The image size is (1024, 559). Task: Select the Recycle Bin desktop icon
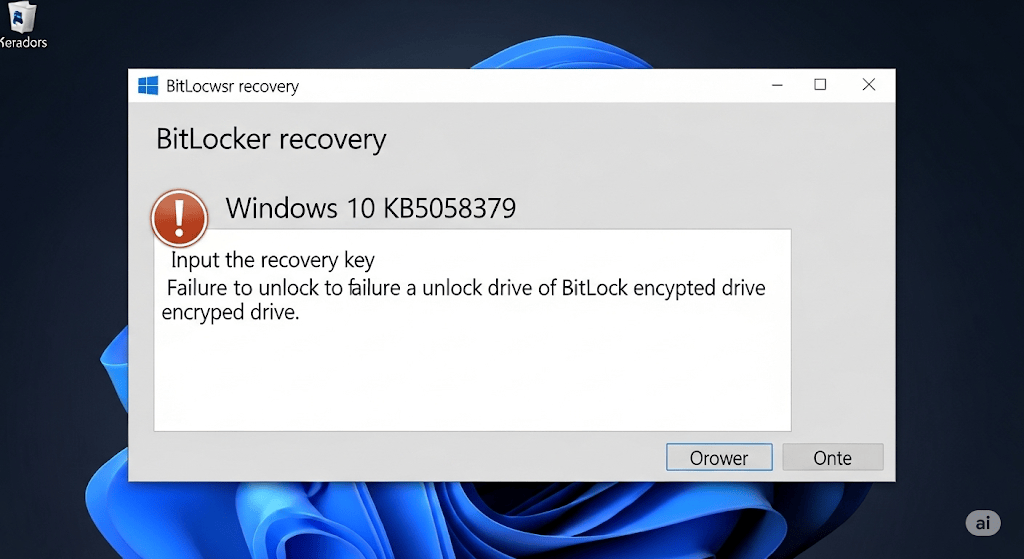pos(21,16)
